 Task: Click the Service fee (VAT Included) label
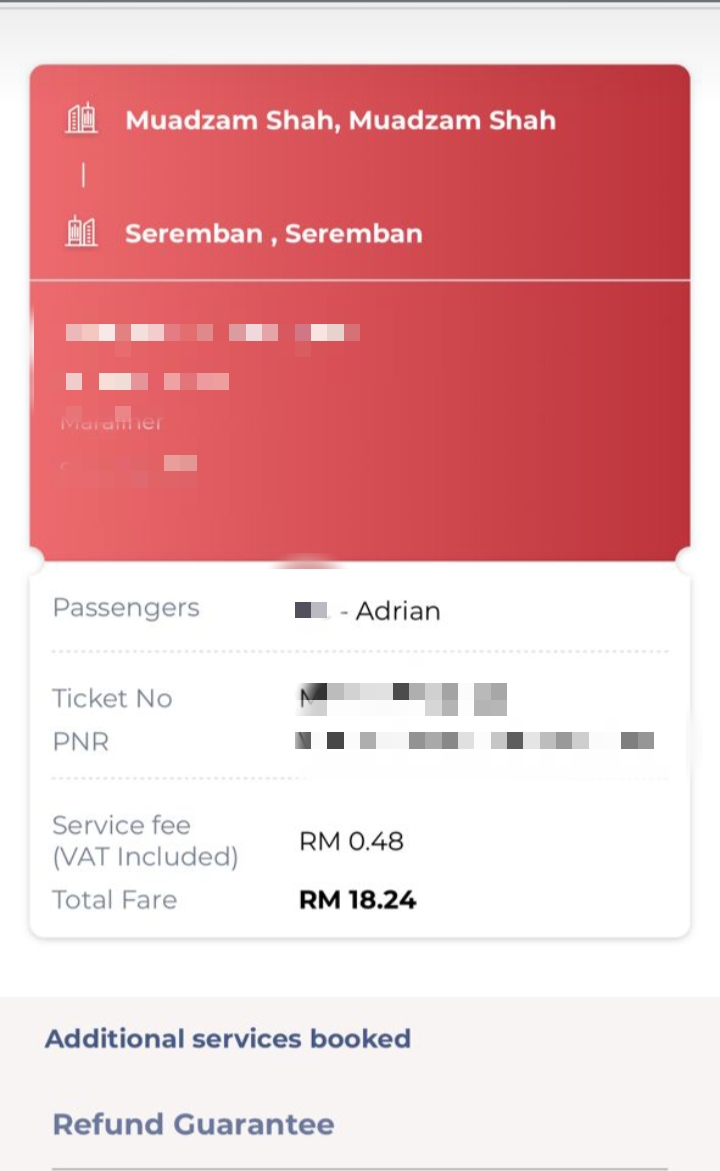[145, 841]
